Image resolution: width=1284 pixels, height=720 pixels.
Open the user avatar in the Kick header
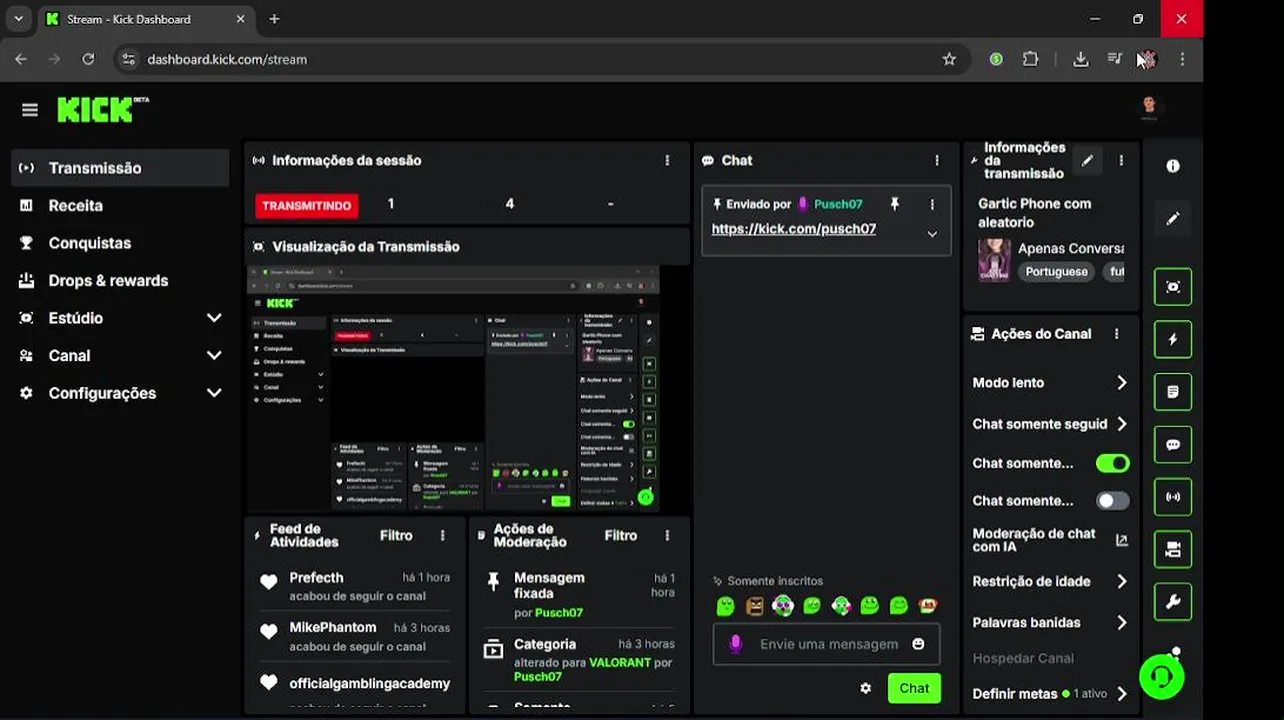click(x=1149, y=106)
